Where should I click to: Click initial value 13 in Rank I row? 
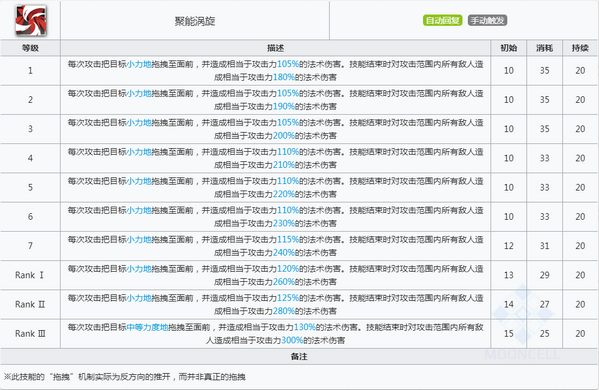point(508,275)
